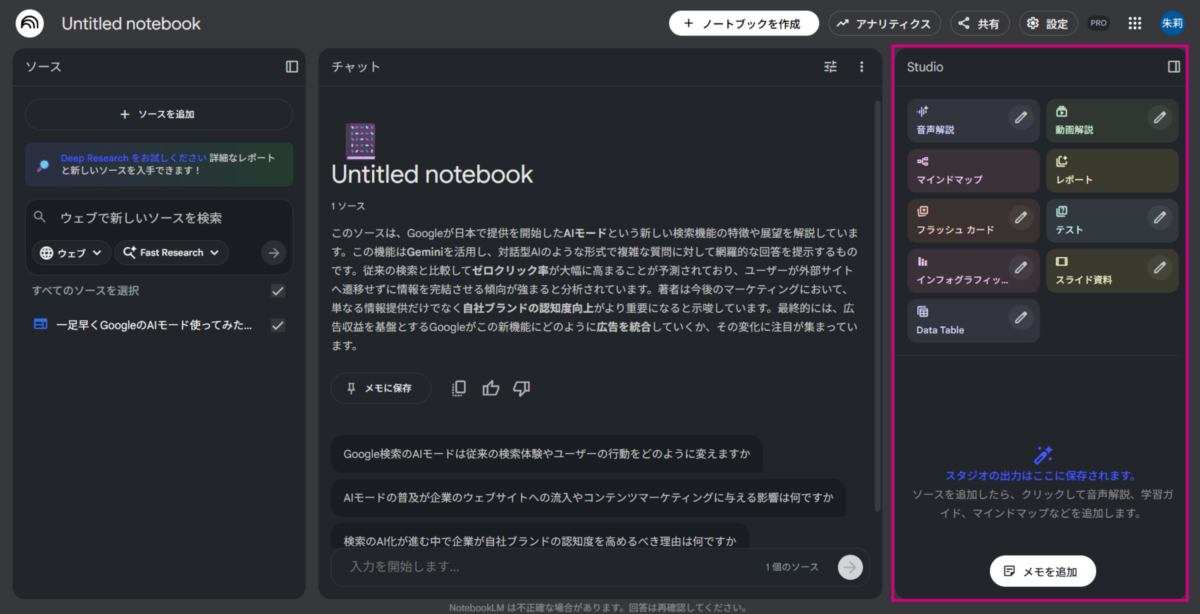
Task: Select the suggested question about Google検索のAIモード
Action: click(x=546, y=454)
